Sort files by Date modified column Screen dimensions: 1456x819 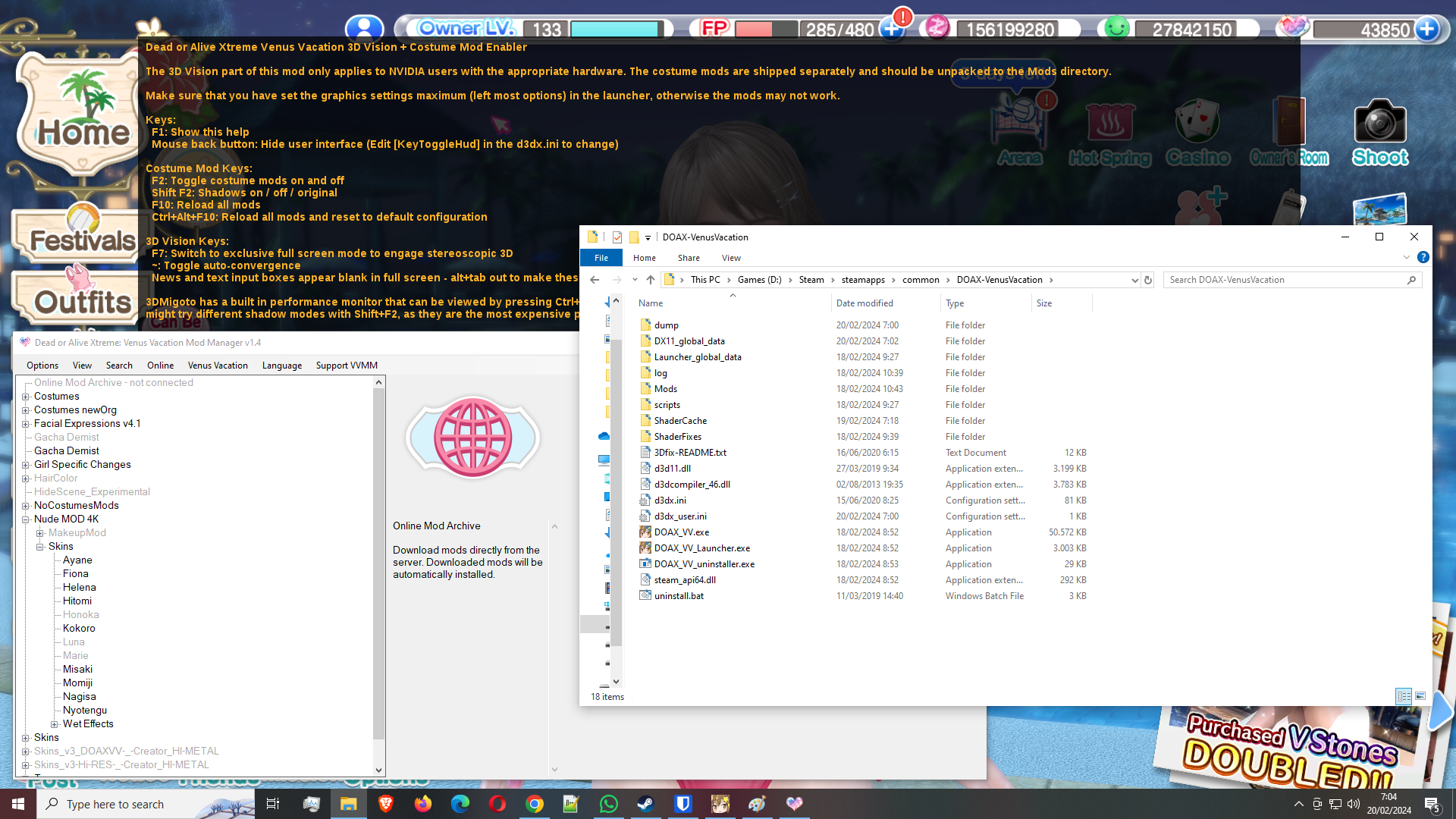pyautogui.click(x=884, y=303)
